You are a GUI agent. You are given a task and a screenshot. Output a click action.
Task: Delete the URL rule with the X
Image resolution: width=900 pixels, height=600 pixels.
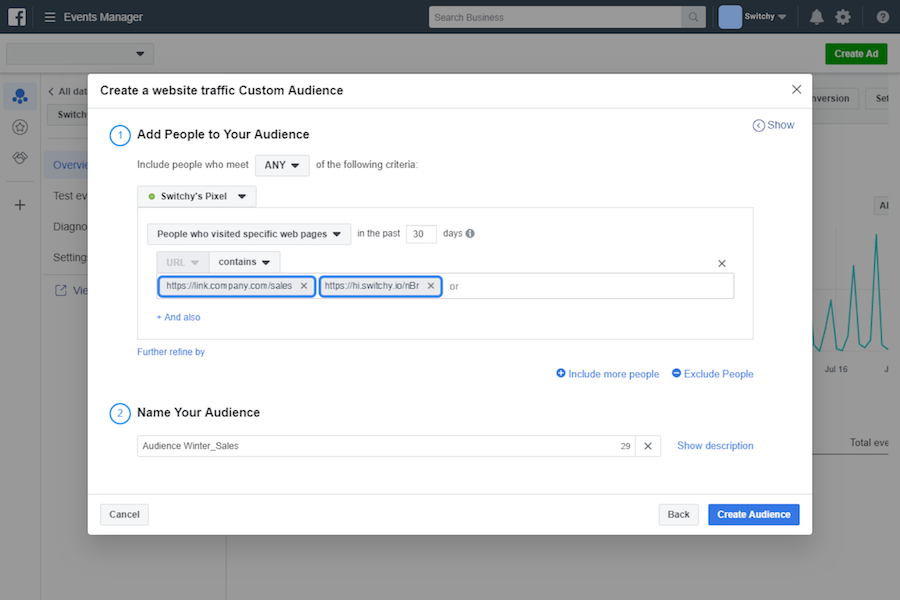(x=722, y=263)
